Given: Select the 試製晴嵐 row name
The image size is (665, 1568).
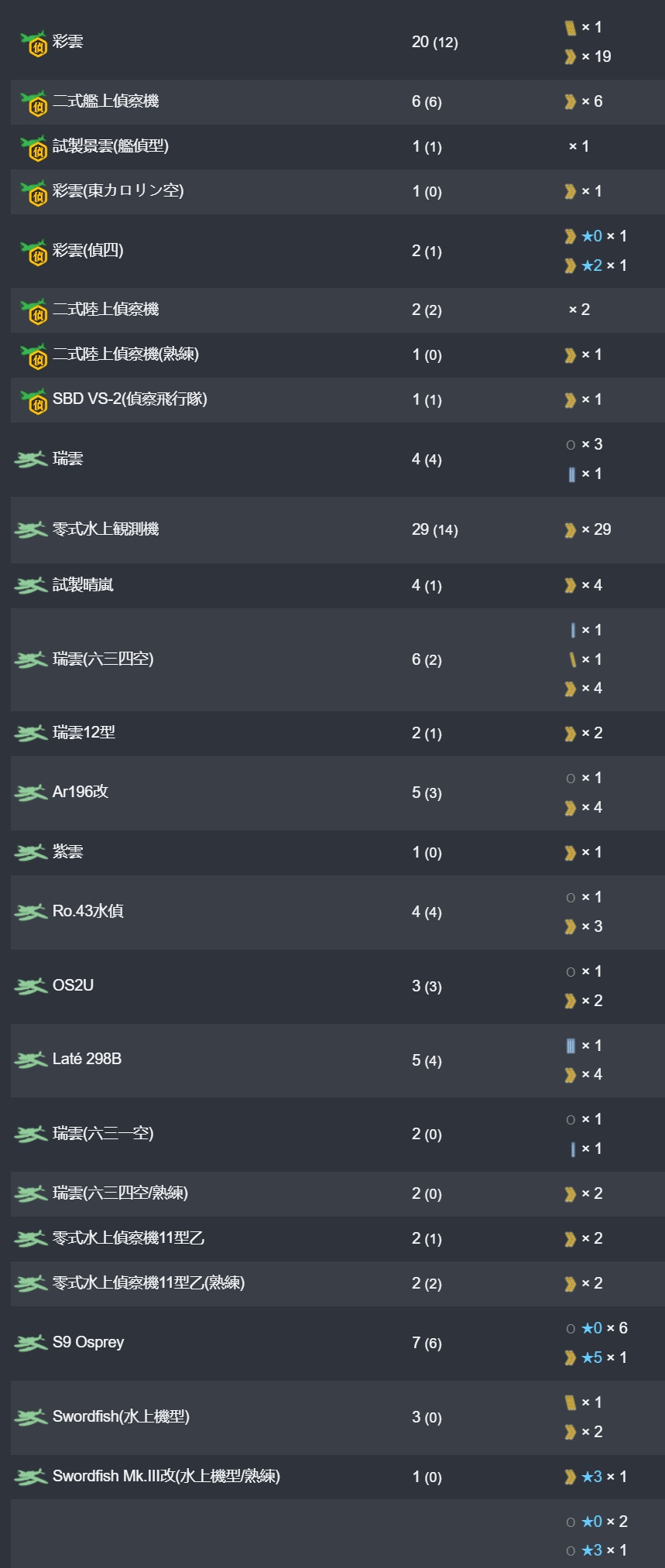Looking at the screenshot, I should pos(83,585).
